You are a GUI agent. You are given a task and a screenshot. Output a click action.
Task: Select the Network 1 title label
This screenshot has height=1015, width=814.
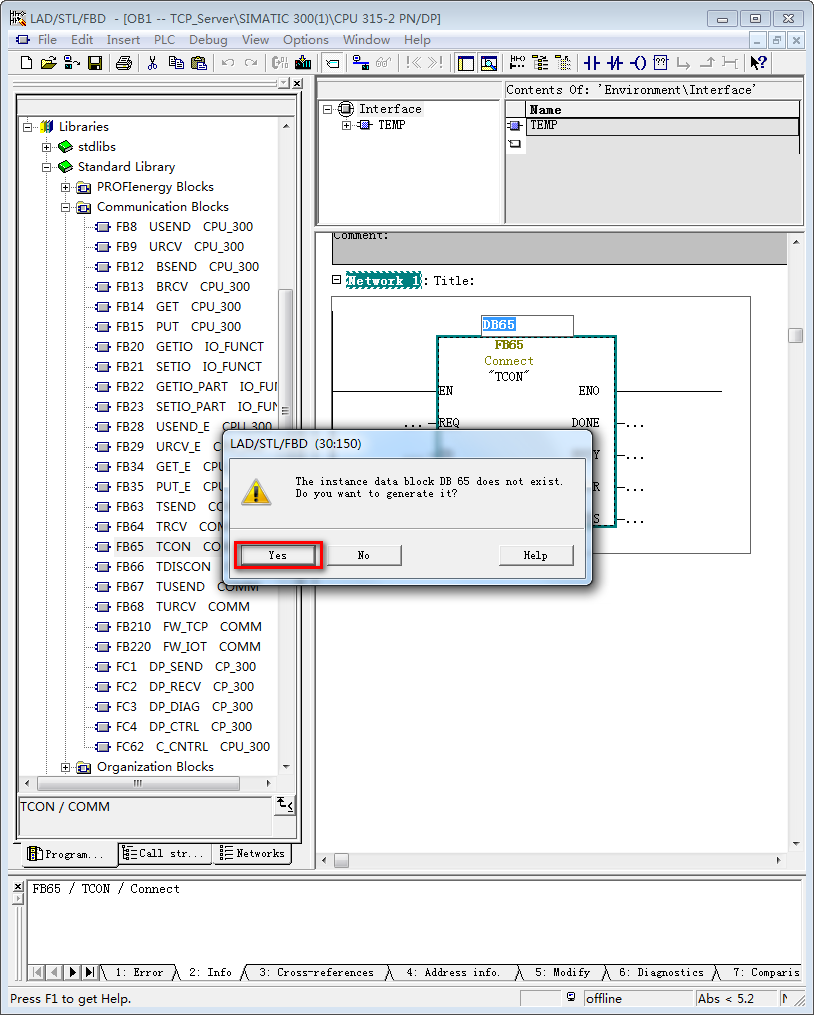(383, 280)
